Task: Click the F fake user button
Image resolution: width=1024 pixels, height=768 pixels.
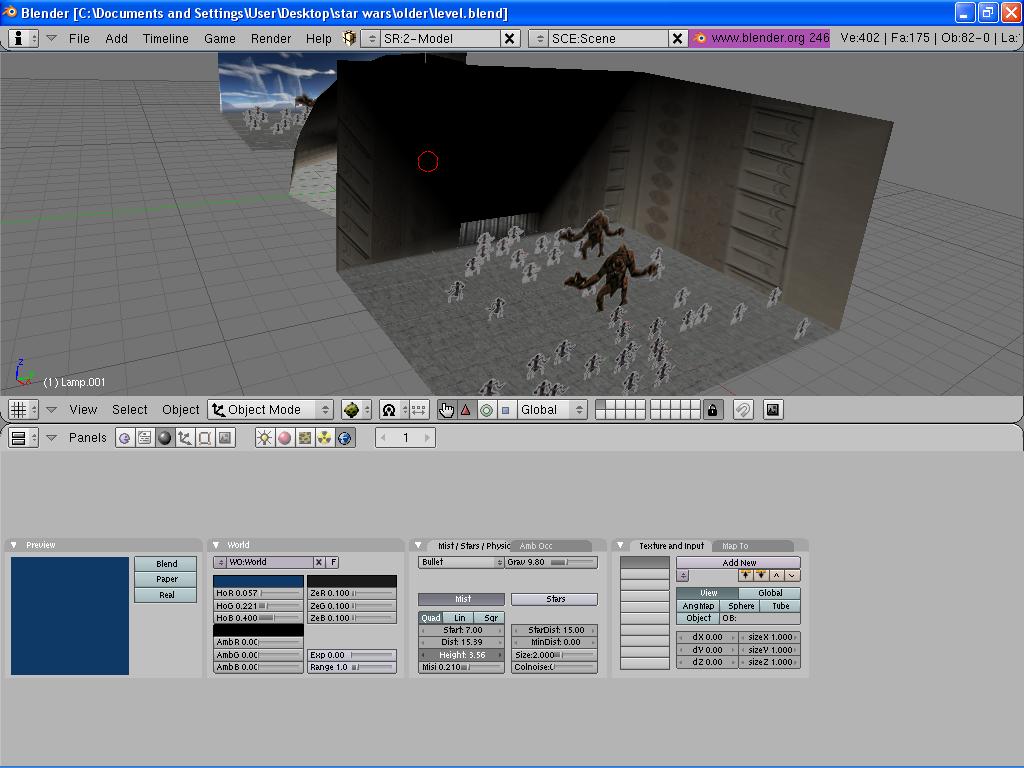Action: (x=333, y=562)
